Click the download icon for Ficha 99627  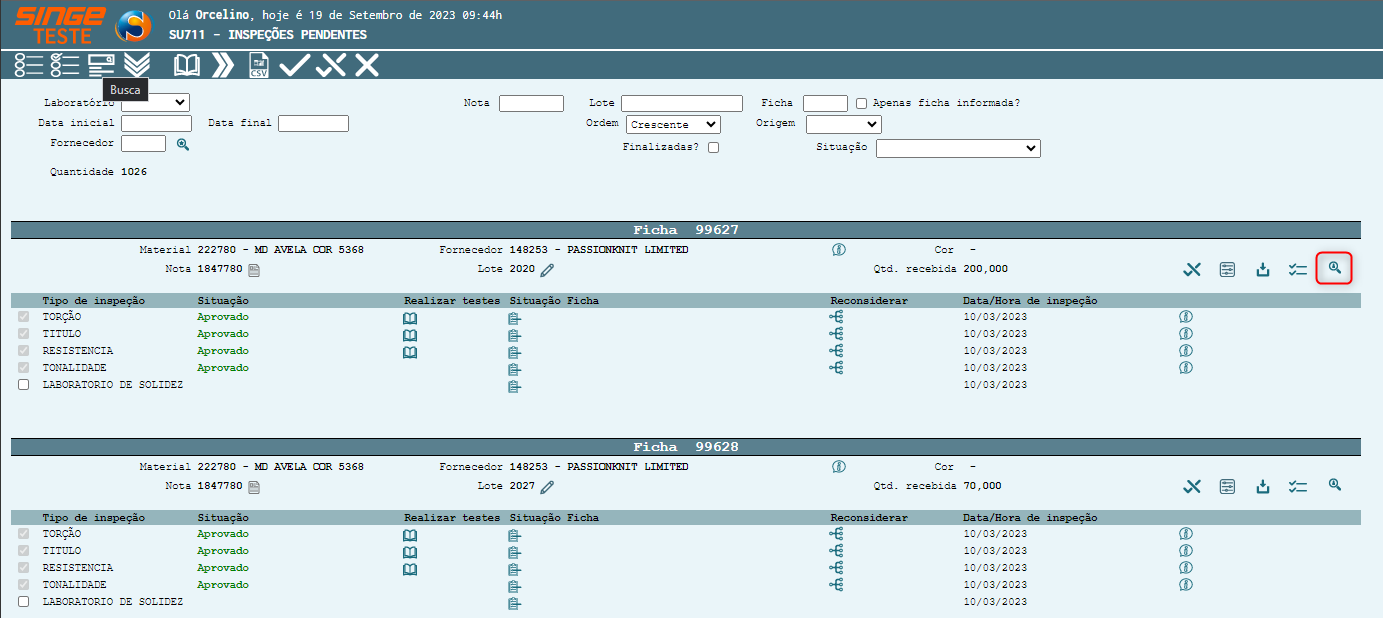pyautogui.click(x=1263, y=269)
